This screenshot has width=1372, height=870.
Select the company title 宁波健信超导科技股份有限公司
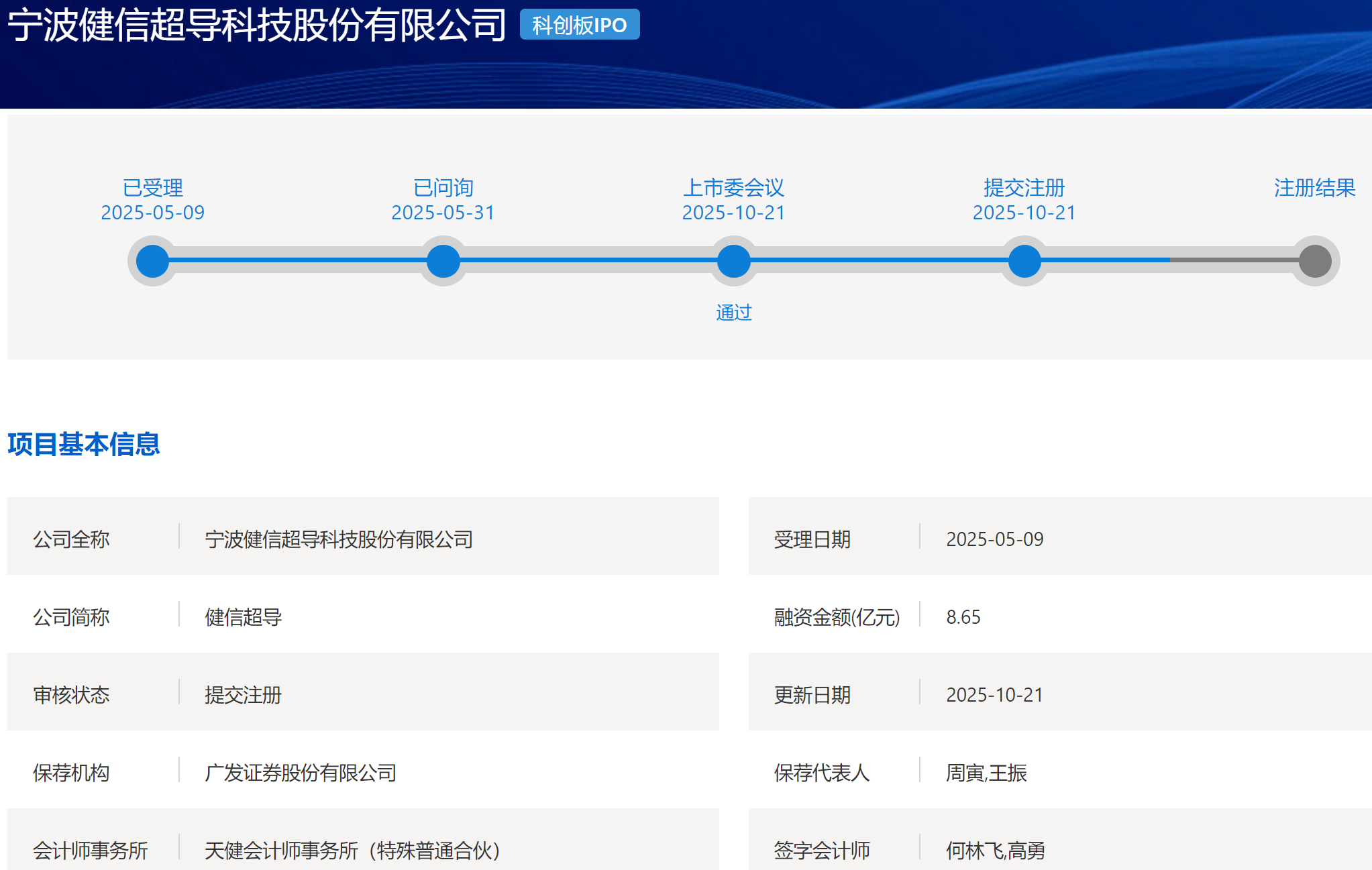tap(255, 22)
